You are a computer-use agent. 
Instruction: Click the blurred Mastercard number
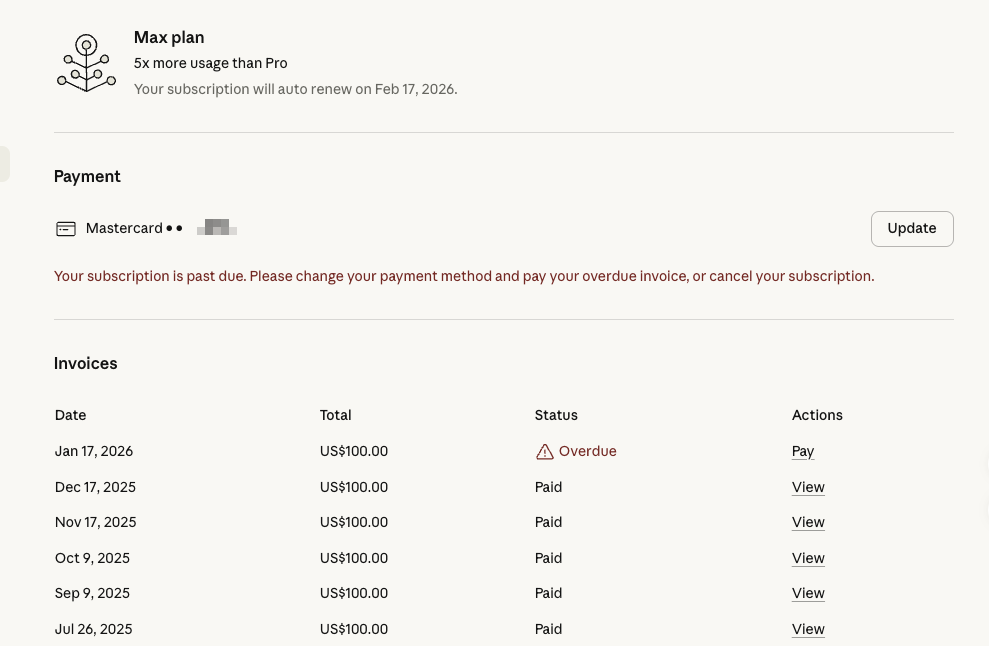tap(216, 228)
